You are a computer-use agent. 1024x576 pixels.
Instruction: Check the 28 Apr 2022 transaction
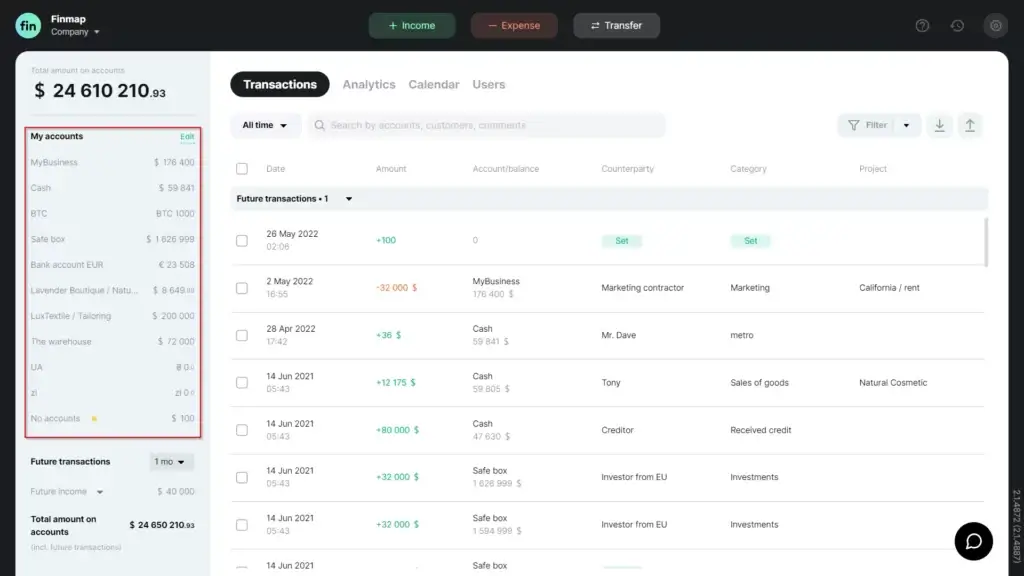tap(242, 335)
